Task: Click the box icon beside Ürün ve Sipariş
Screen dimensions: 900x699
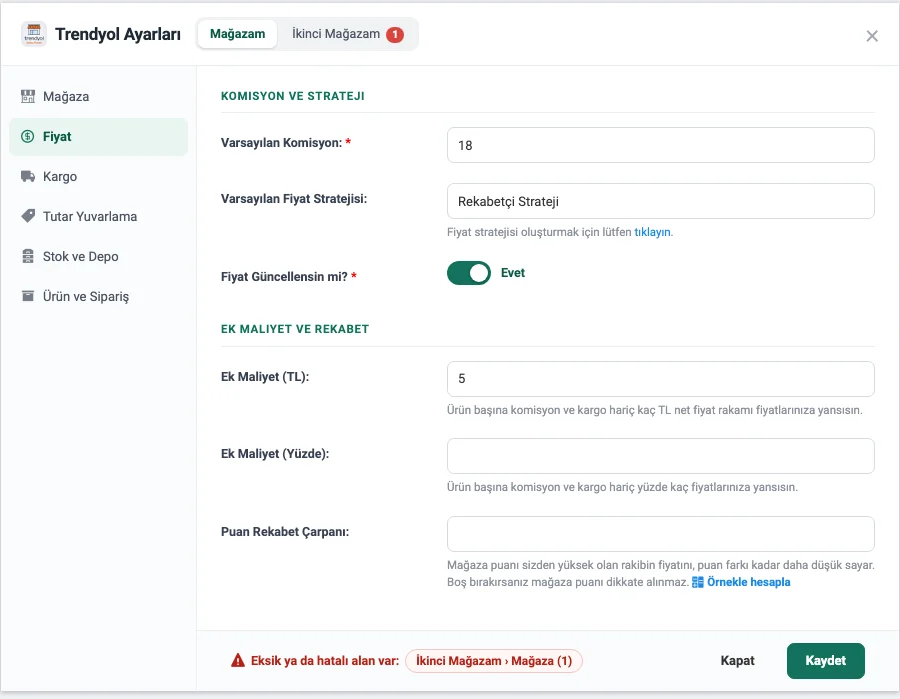Action: coord(28,296)
